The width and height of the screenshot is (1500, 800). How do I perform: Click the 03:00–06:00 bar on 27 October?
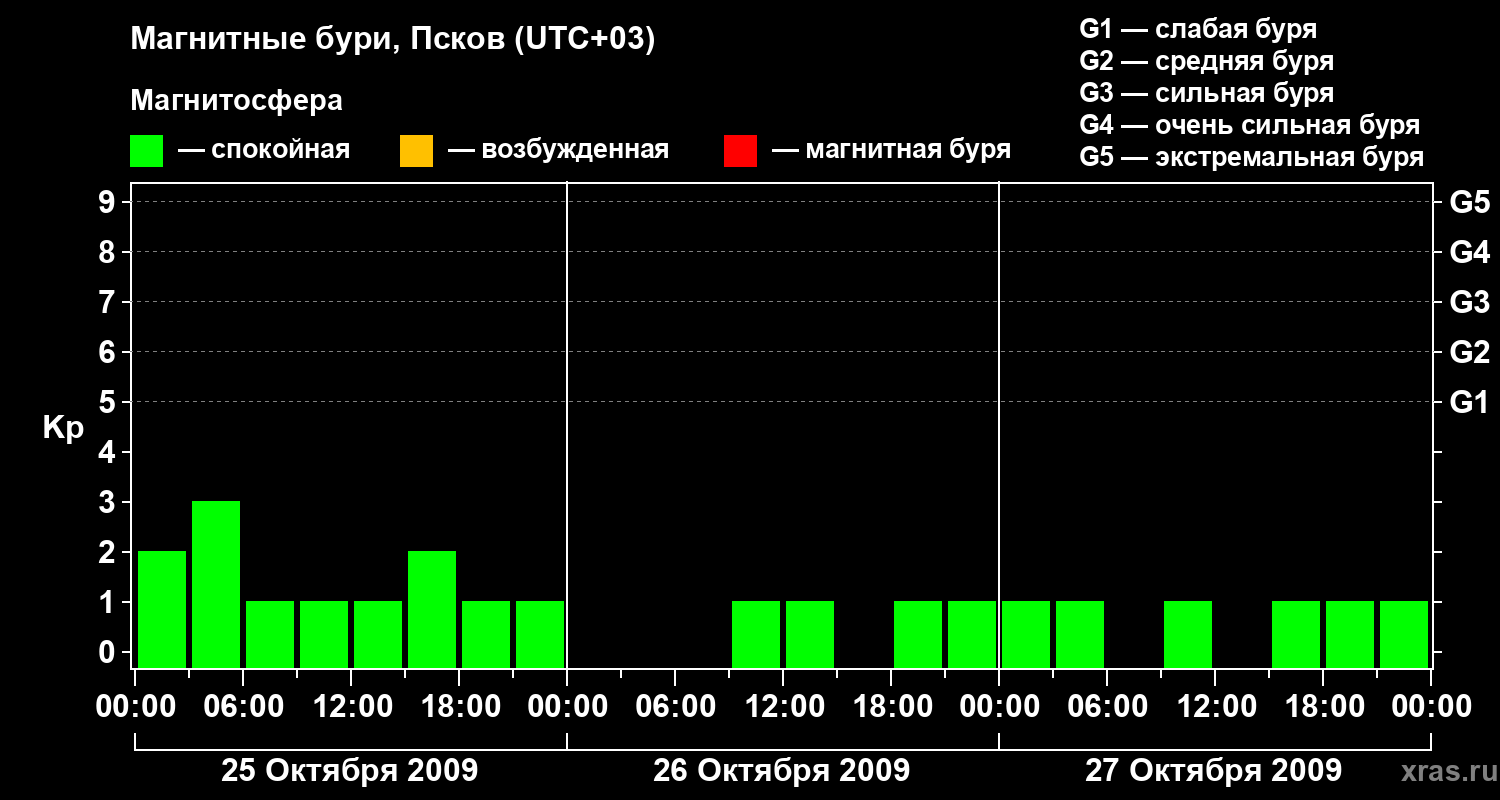click(1080, 634)
